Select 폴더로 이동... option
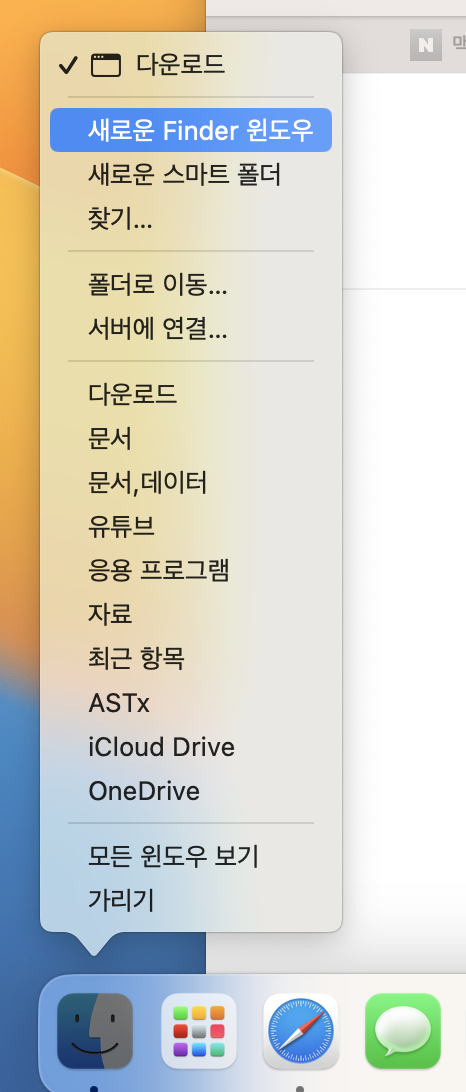The image size is (466, 1092). point(191,284)
